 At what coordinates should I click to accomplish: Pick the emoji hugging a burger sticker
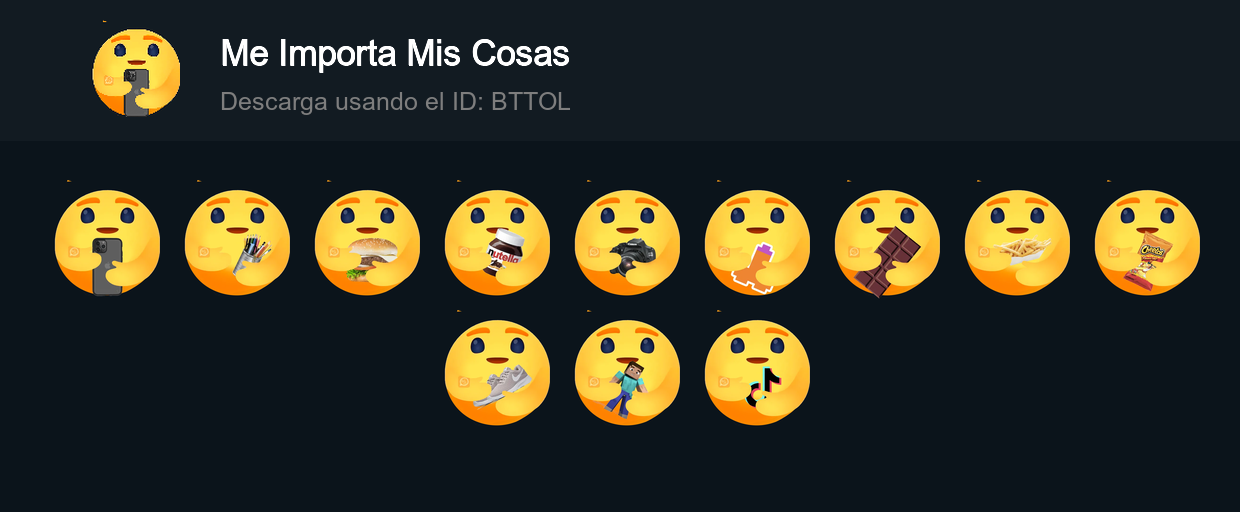(x=367, y=243)
